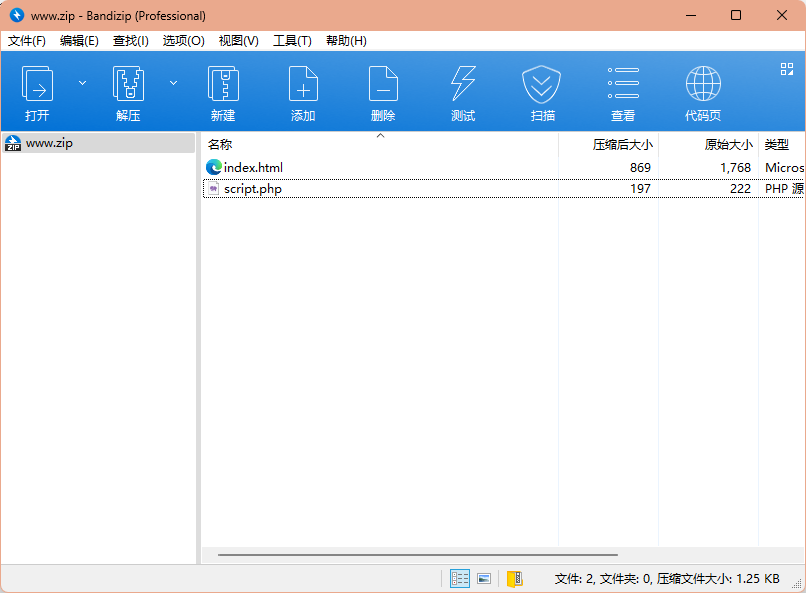Open the toolbar layout grid menu
806x593 pixels.
point(786,69)
